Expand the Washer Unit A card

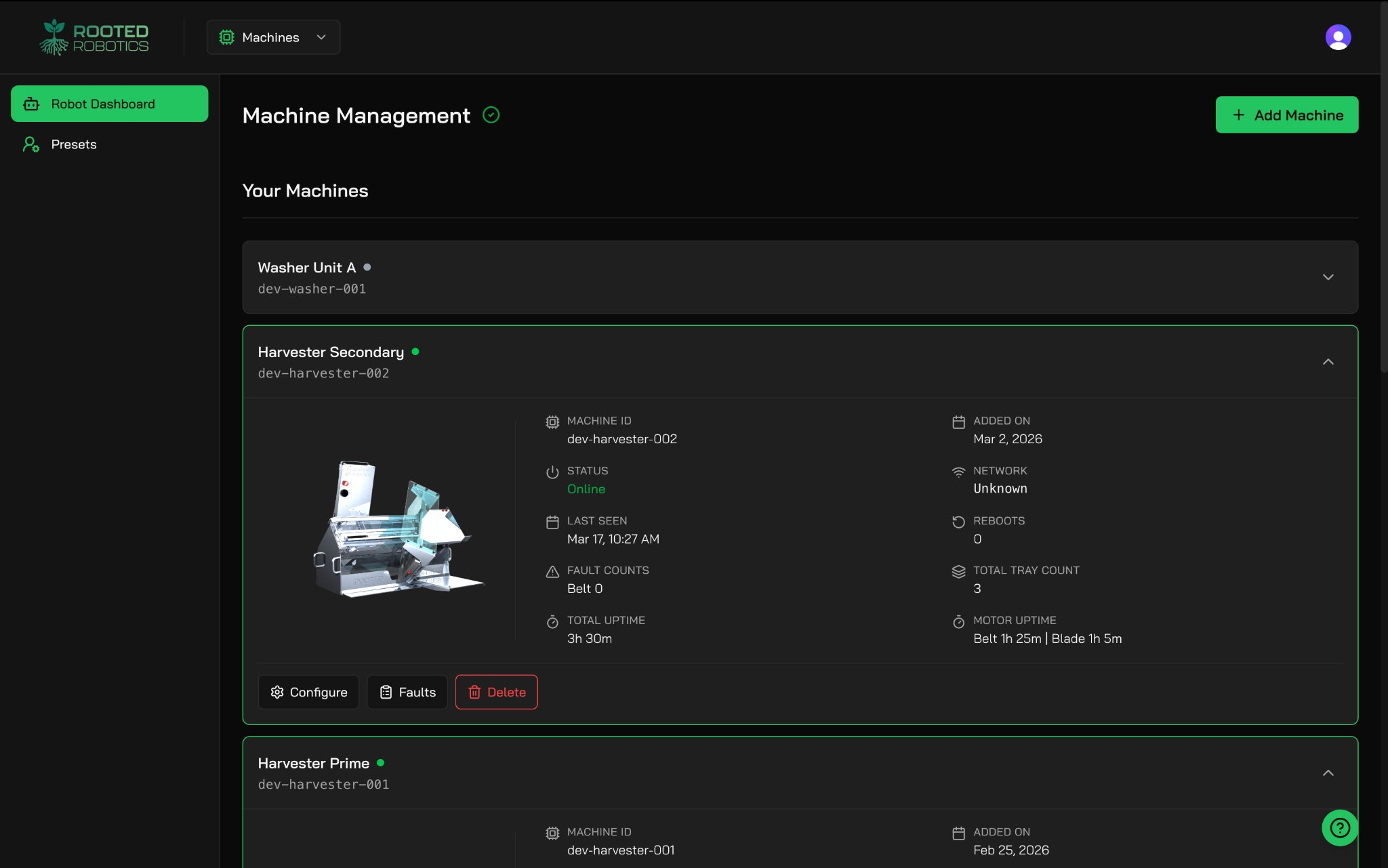click(x=1328, y=277)
